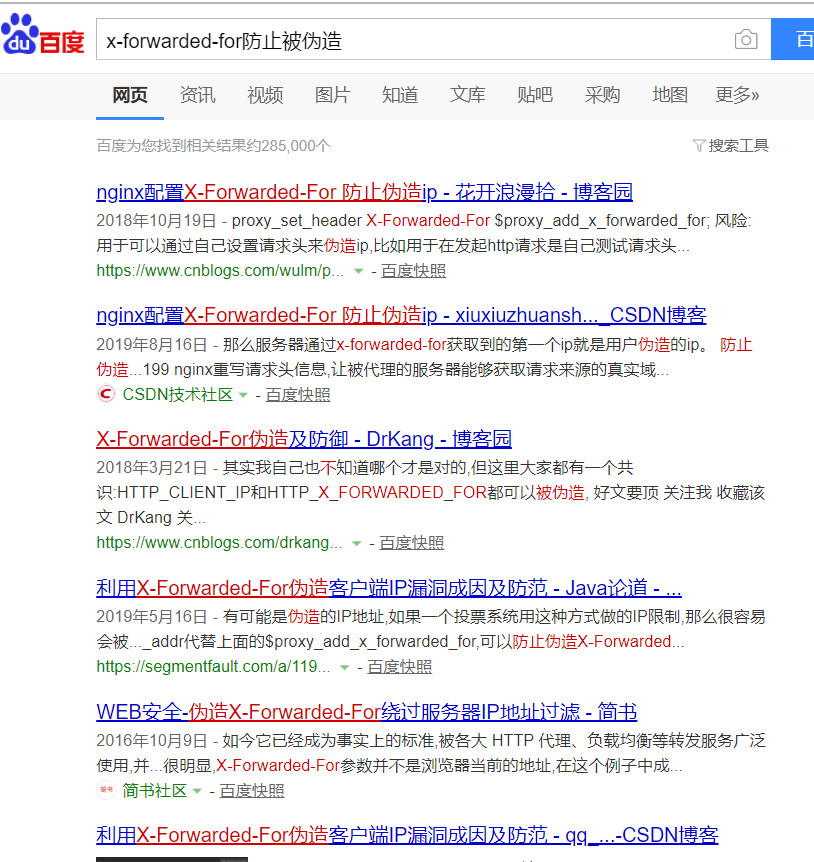Expand dropdown arrow beside segmentfault.com URL
814x862 pixels.
click(345, 667)
